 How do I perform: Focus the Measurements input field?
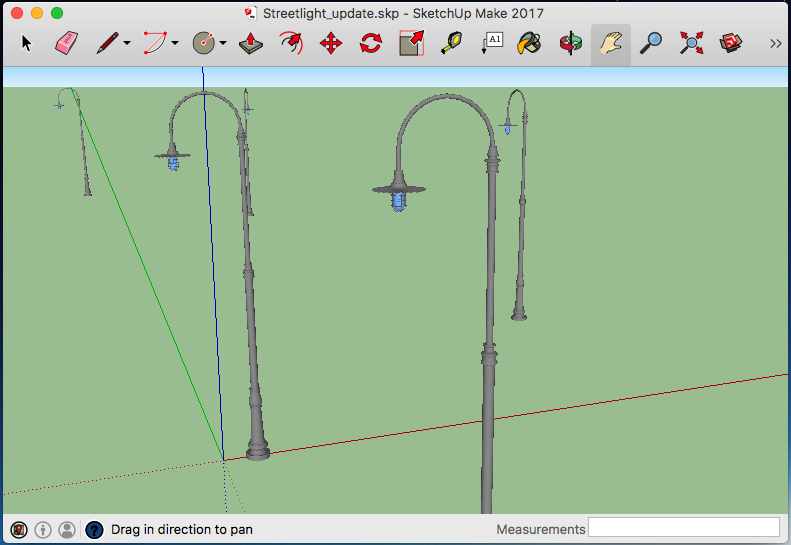pyautogui.click(x=684, y=528)
